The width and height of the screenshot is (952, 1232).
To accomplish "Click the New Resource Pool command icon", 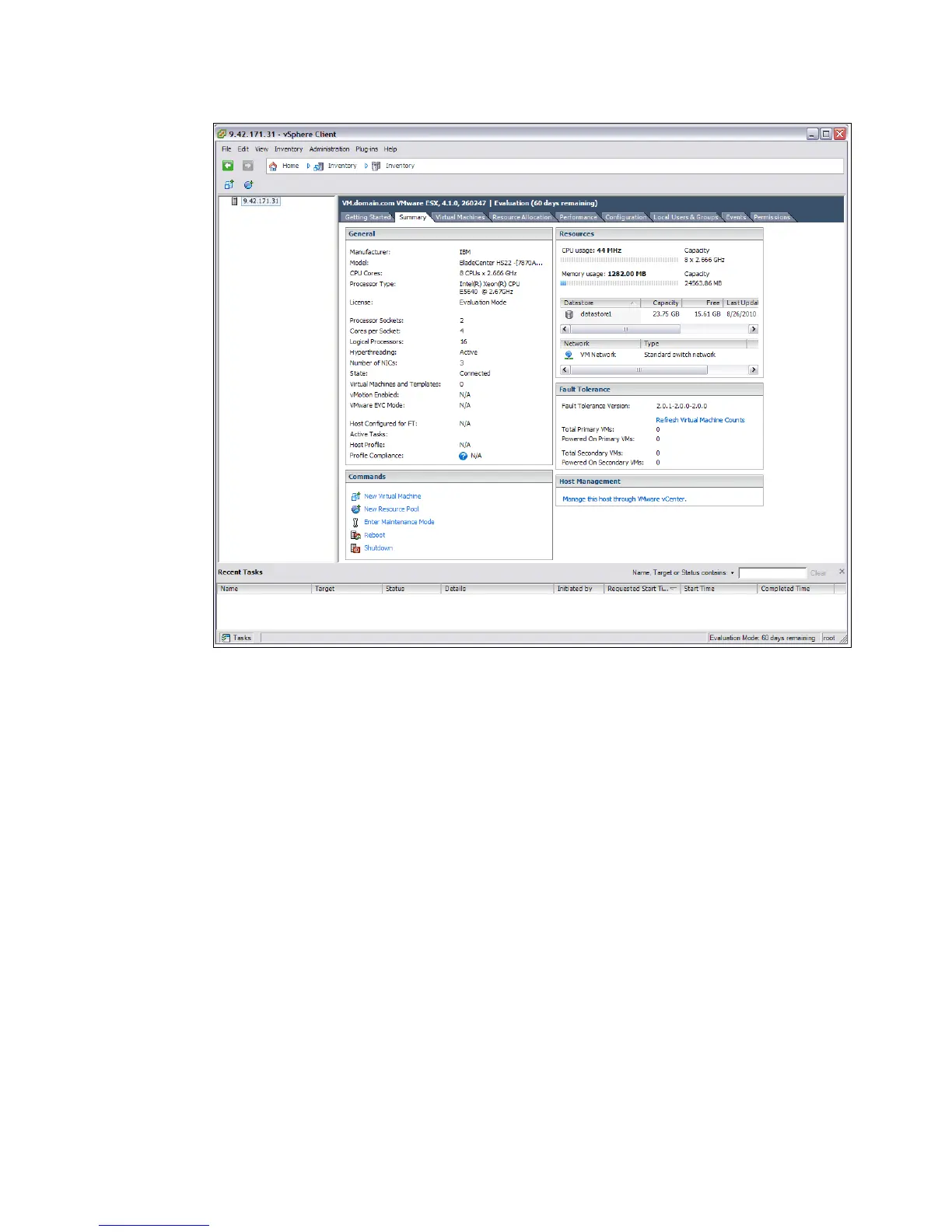I will [x=355, y=509].
